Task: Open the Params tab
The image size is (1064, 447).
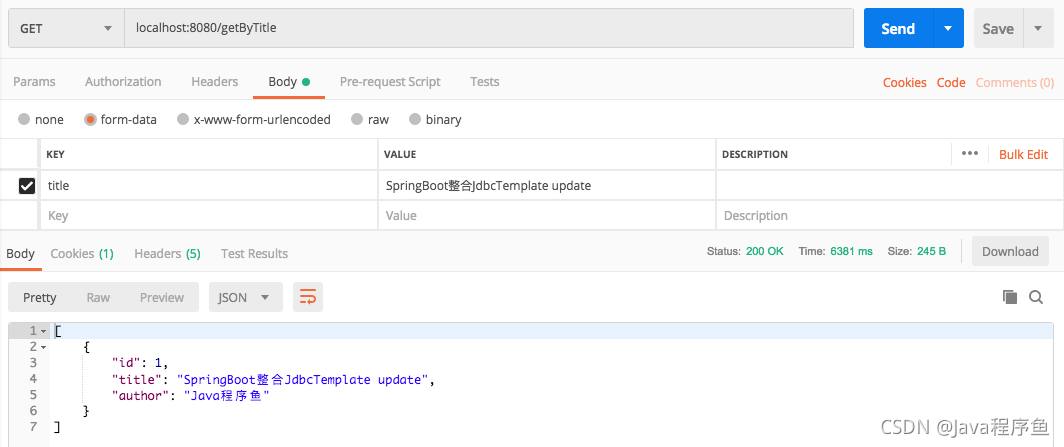Action: click(x=35, y=81)
